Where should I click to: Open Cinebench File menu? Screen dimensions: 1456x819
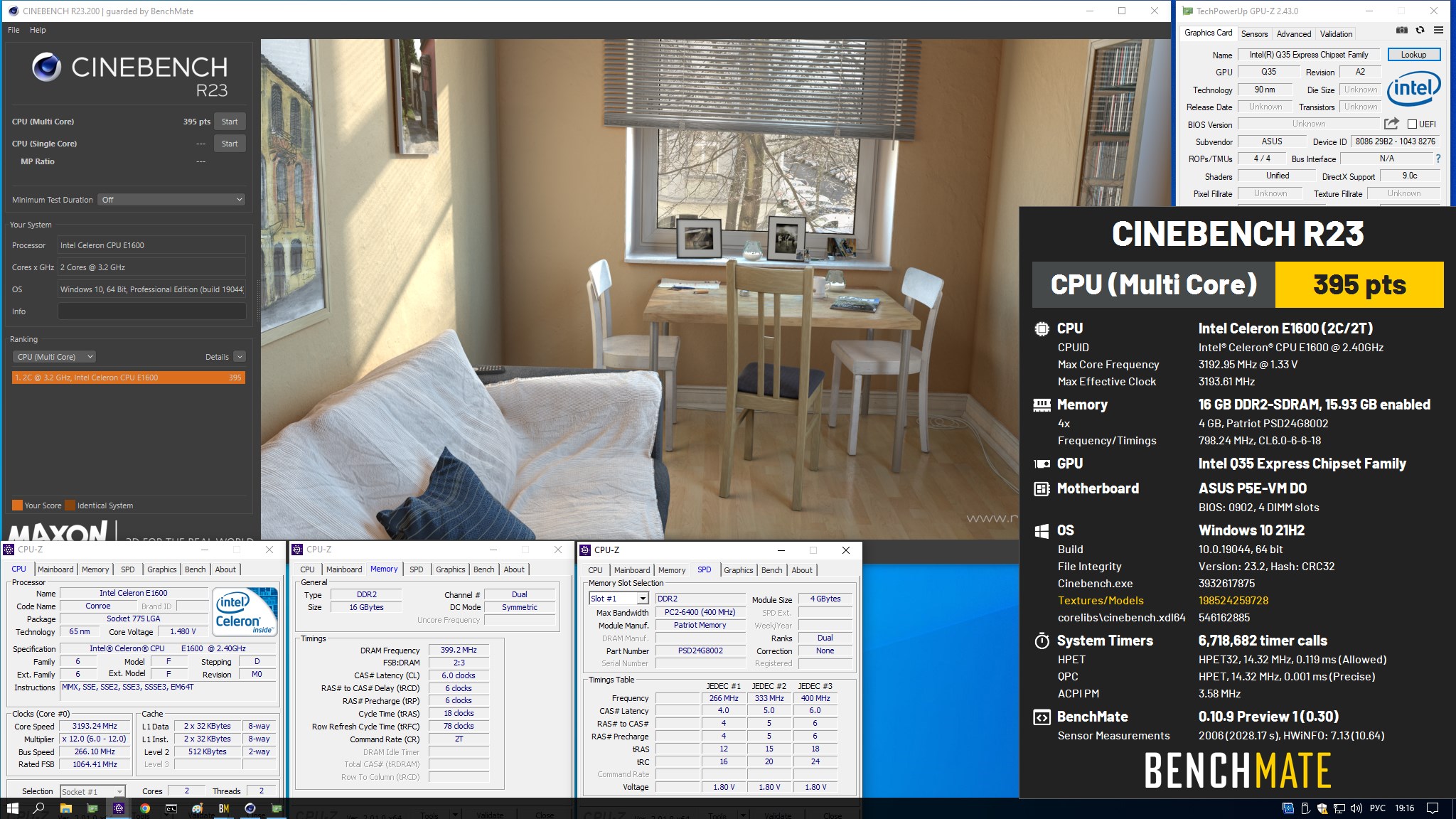(x=14, y=30)
